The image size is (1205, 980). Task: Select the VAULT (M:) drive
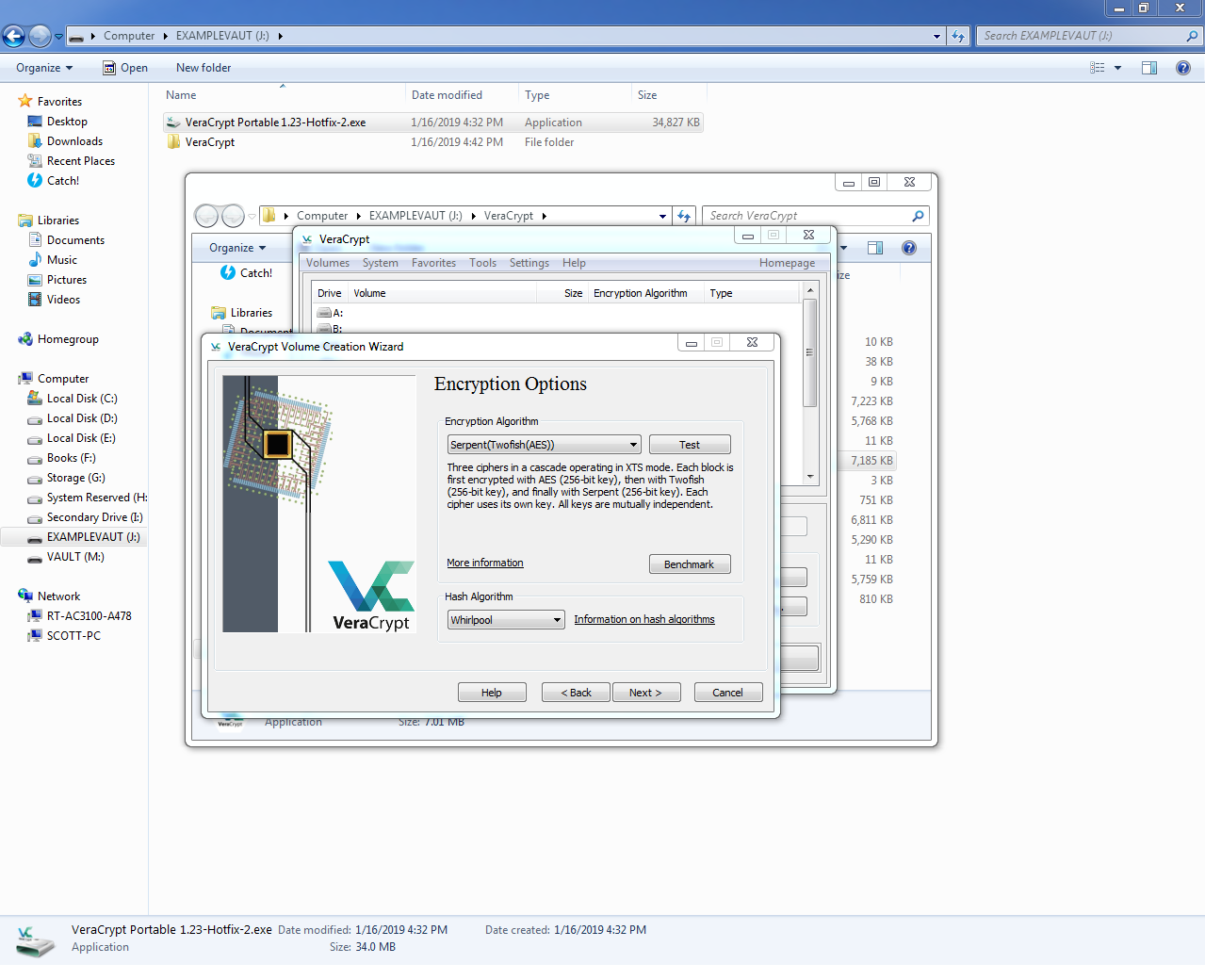(66, 557)
